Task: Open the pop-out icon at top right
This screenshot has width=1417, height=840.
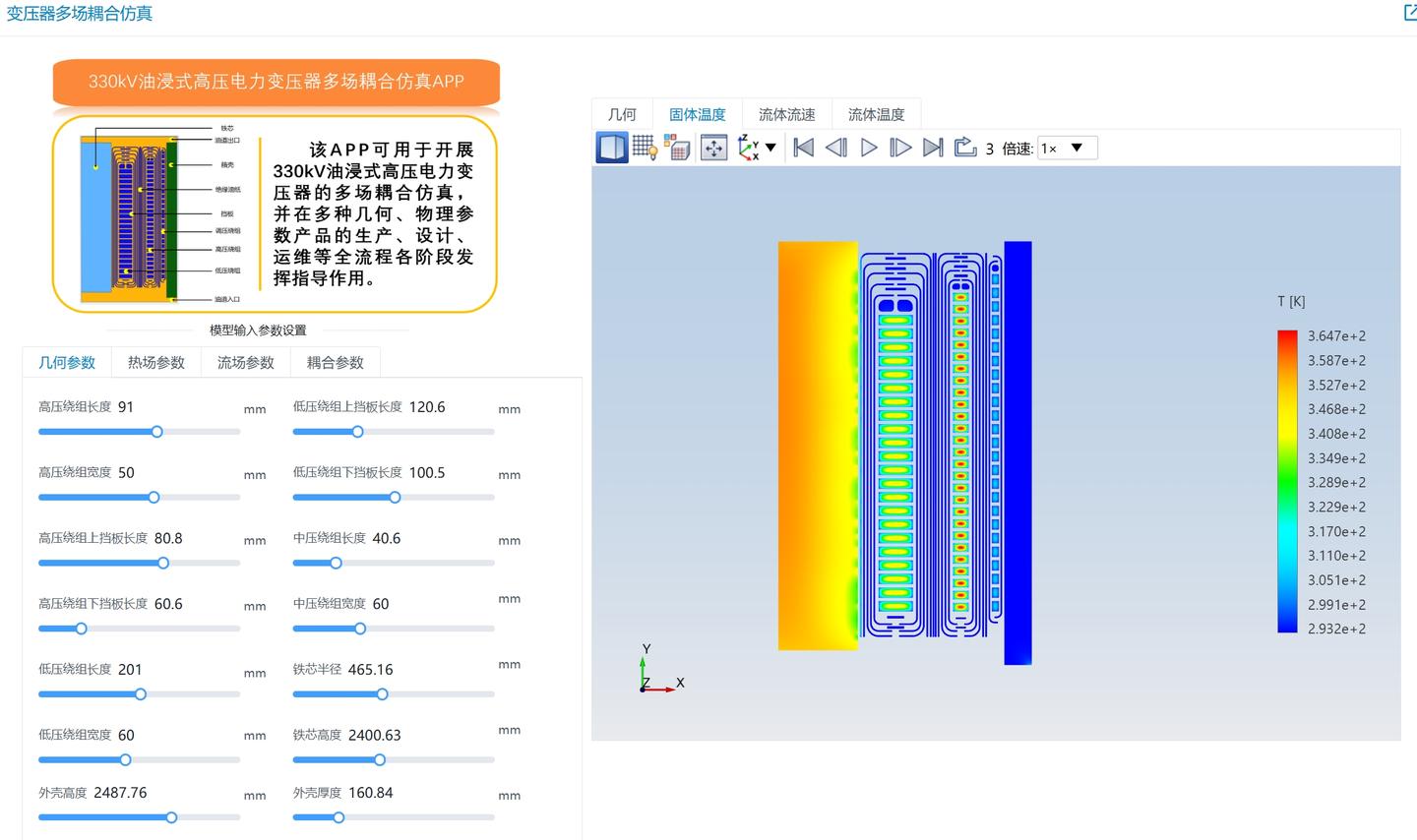Action: tap(1409, 13)
